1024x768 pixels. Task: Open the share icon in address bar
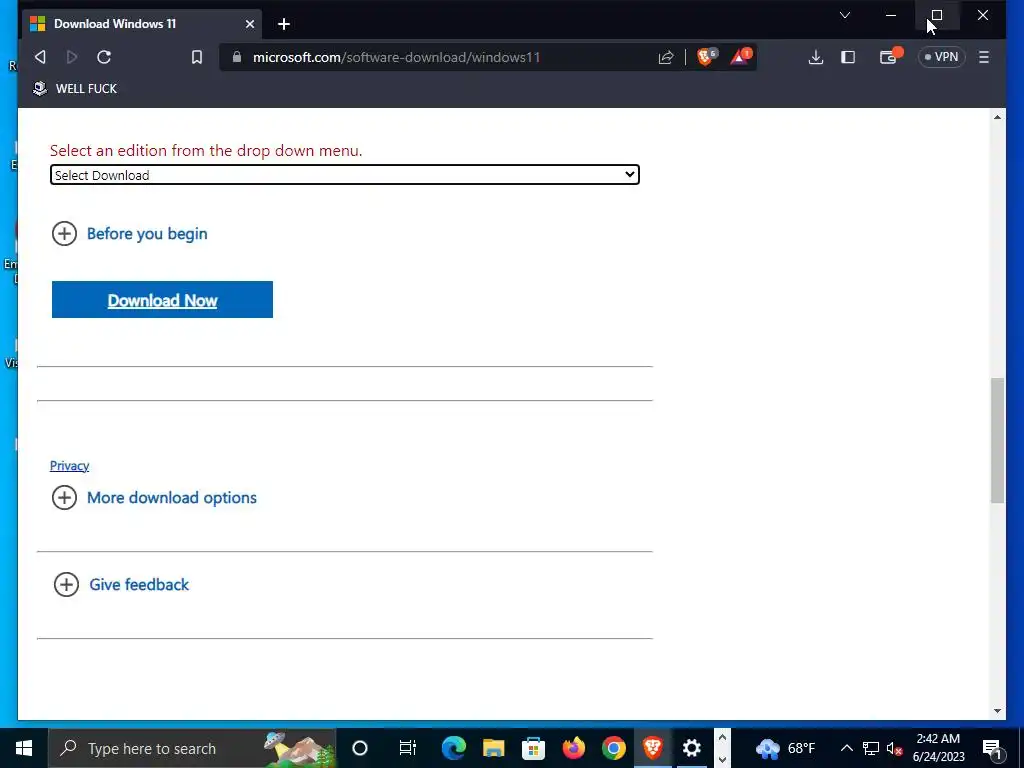tap(665, 57)
